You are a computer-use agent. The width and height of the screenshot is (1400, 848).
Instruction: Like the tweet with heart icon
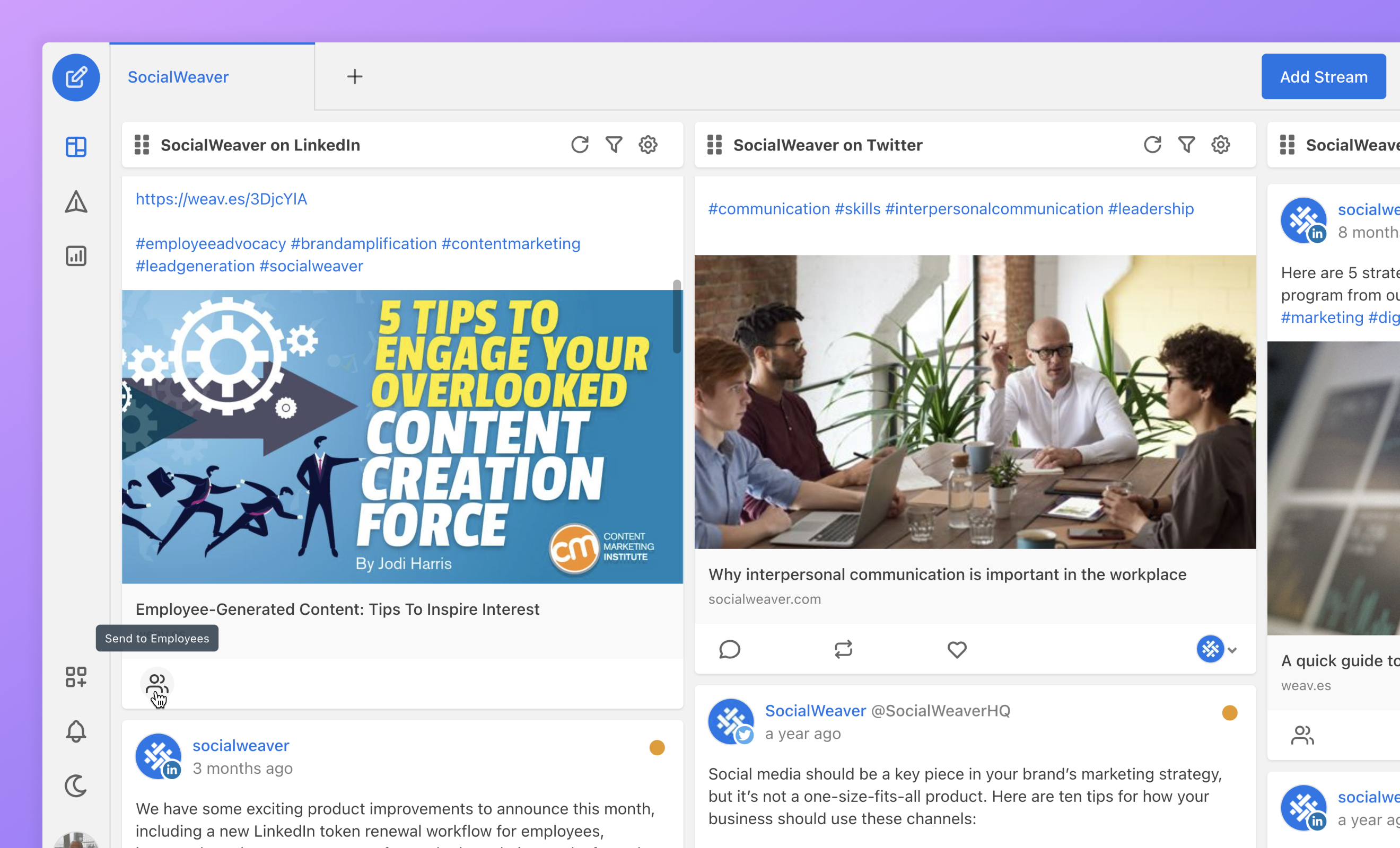coord(957,649)
